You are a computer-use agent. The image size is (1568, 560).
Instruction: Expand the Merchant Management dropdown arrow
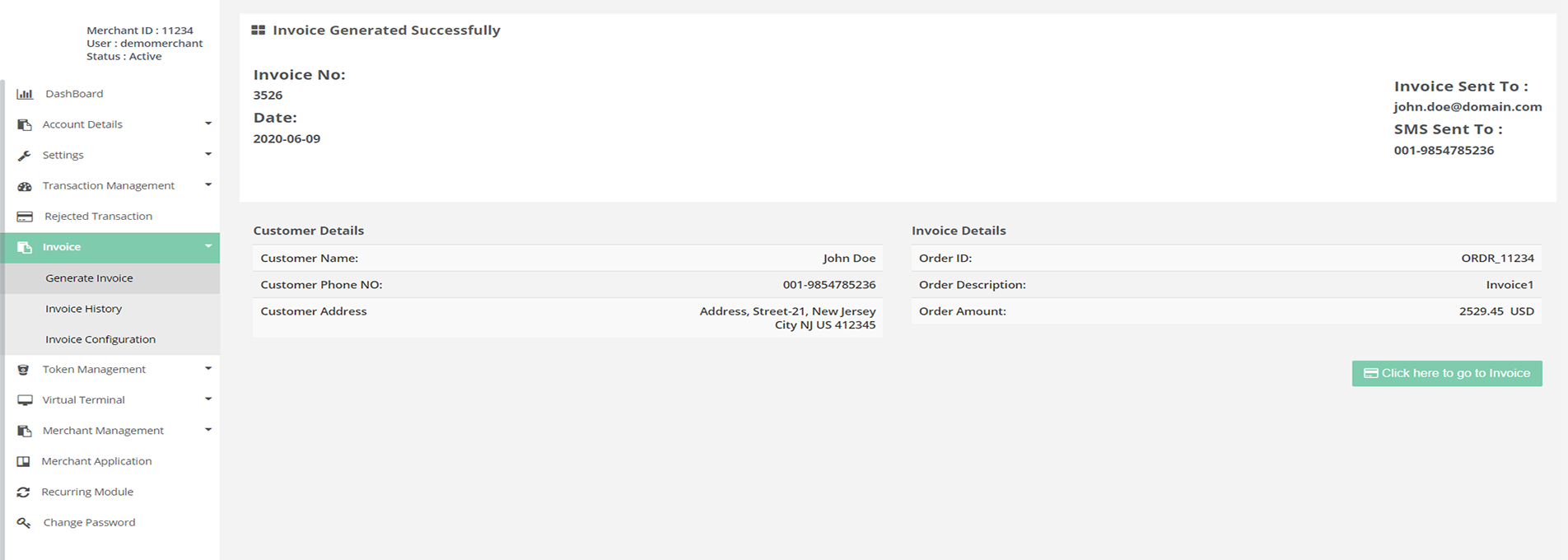(x=208, y=430)
